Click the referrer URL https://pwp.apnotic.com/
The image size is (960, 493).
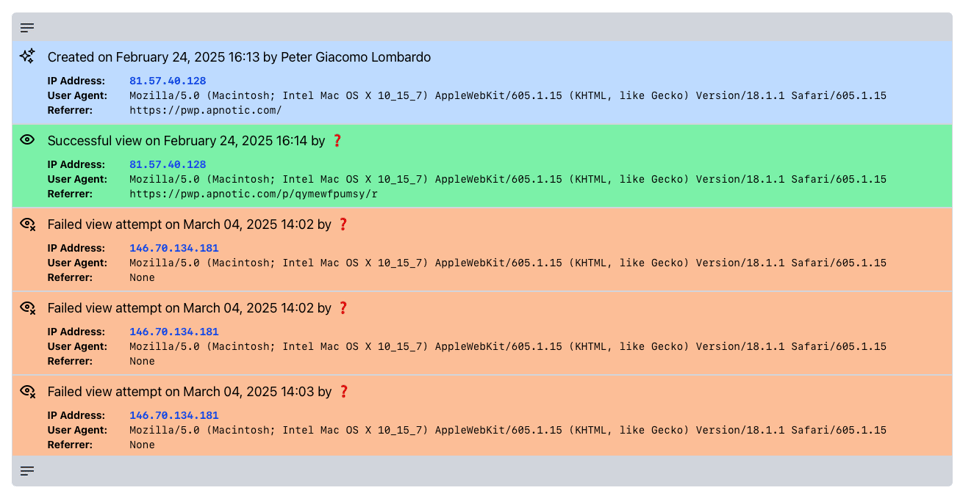click(x=205, y=110)
